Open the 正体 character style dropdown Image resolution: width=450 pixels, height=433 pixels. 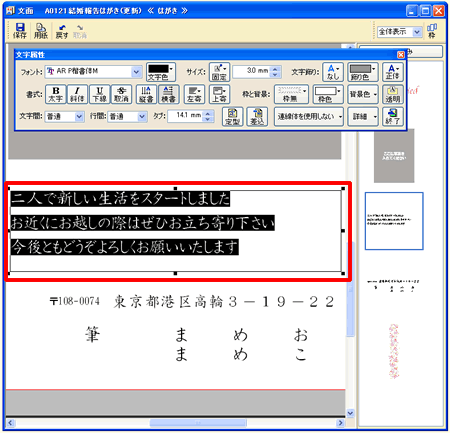393,72
